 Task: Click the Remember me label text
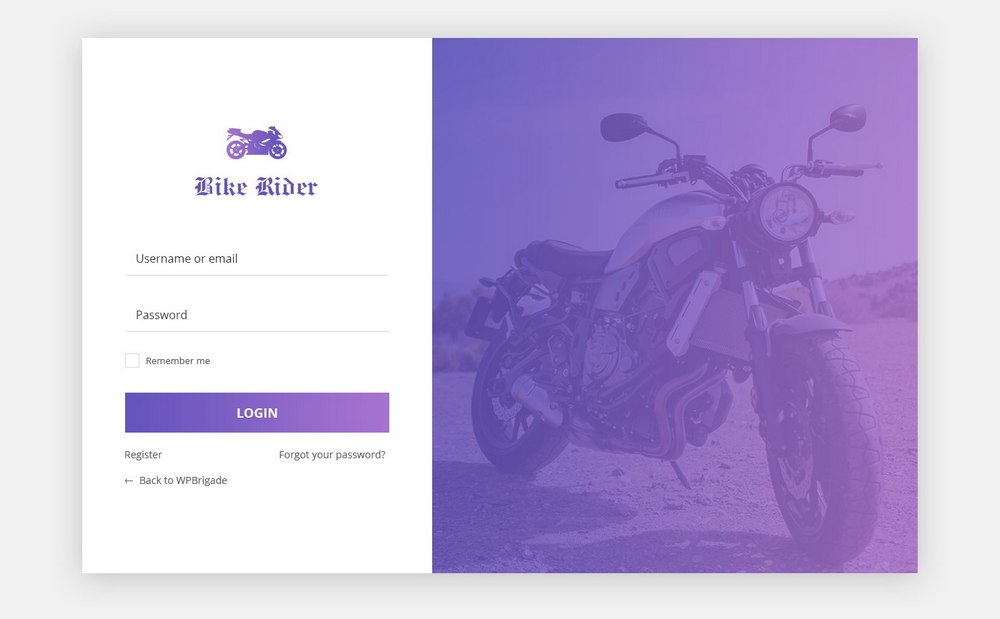[x=178, y=361]
